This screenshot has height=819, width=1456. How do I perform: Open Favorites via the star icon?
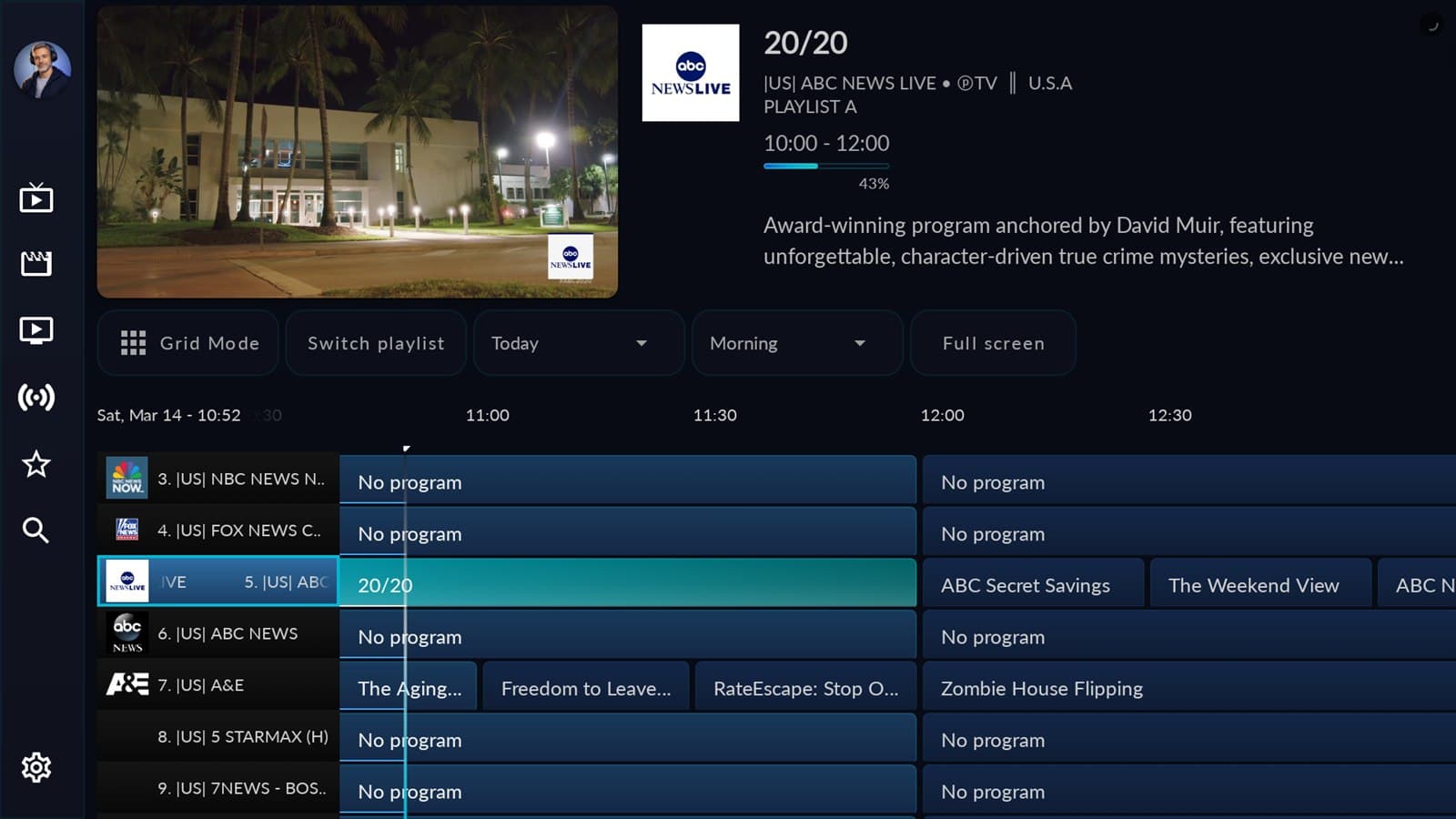tap(36, 465)
